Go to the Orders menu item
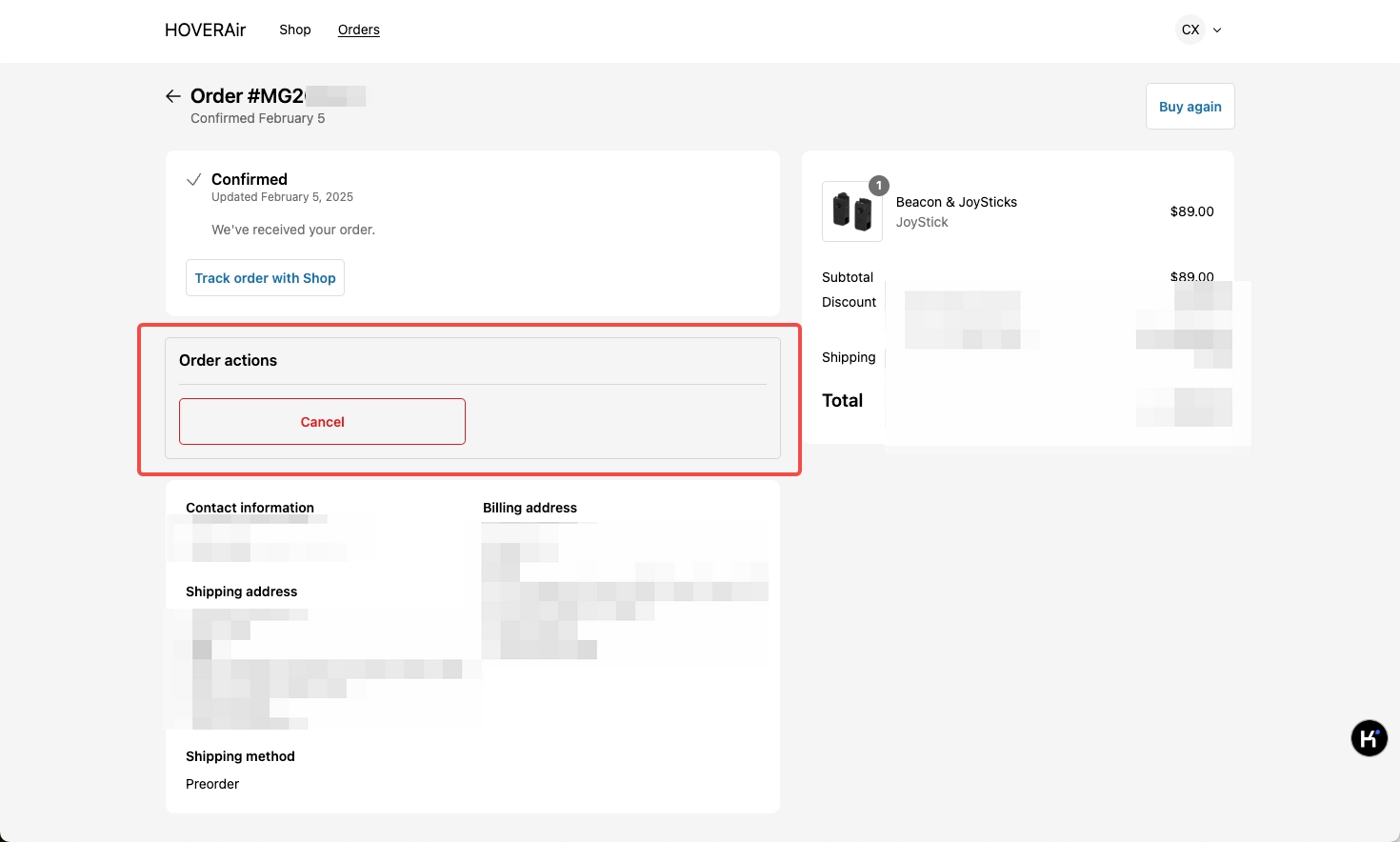 point(359,30)
